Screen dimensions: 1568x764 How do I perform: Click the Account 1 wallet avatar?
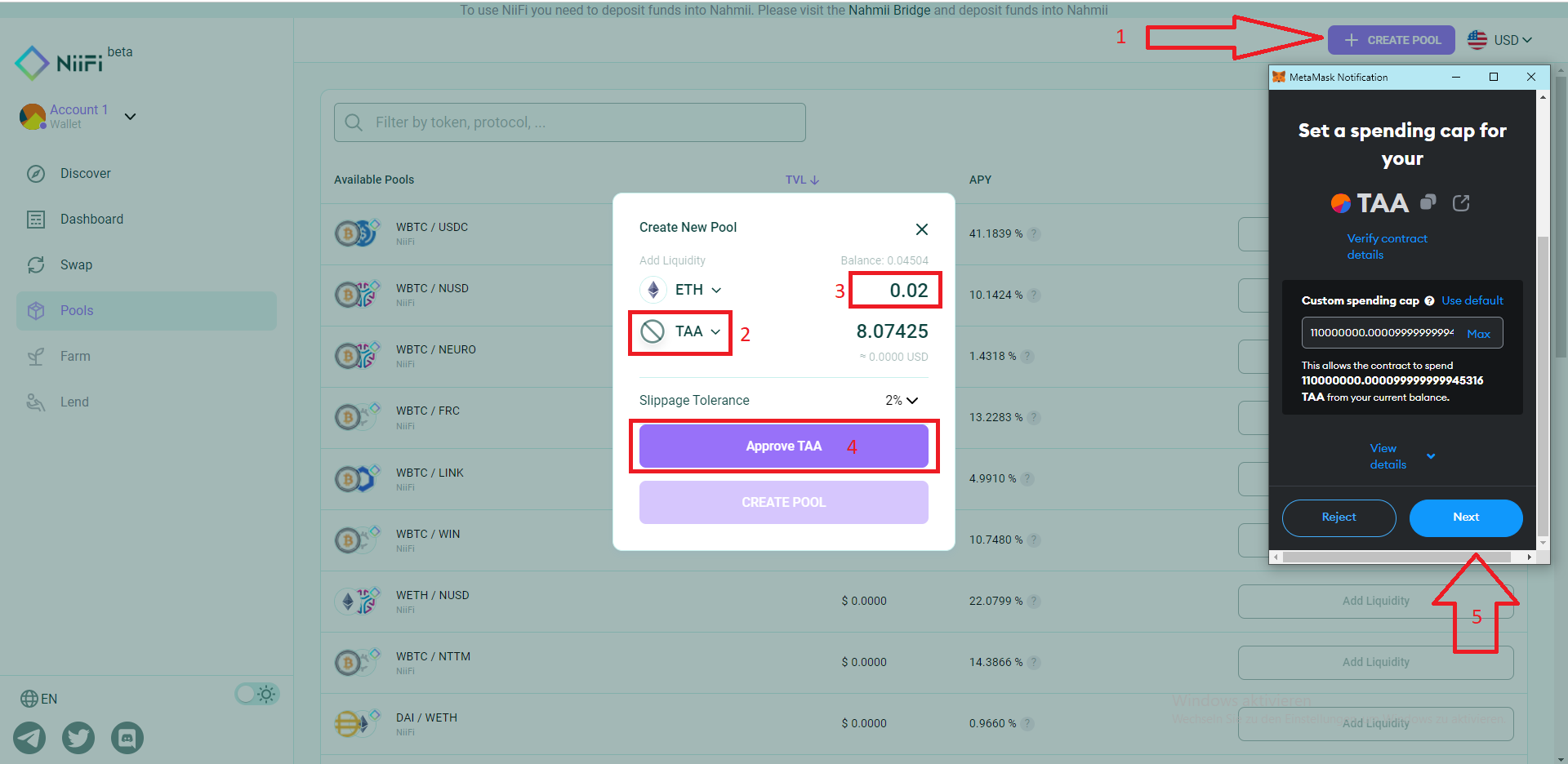pos(33,117)
